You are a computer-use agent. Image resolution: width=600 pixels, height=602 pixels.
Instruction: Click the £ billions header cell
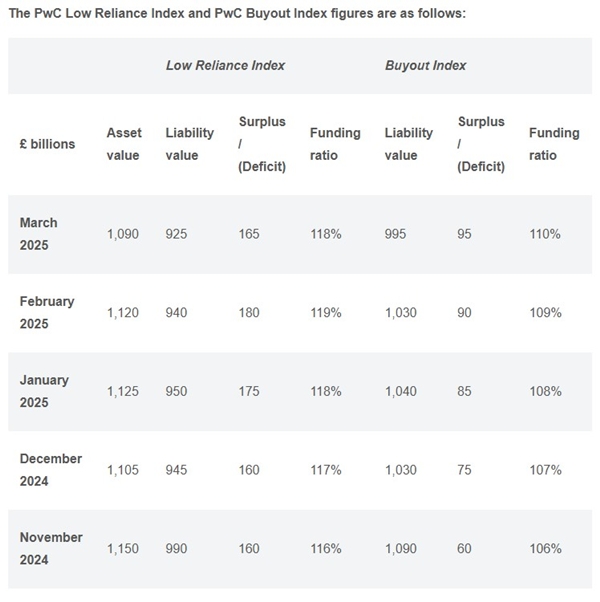(x=47, y=144)
